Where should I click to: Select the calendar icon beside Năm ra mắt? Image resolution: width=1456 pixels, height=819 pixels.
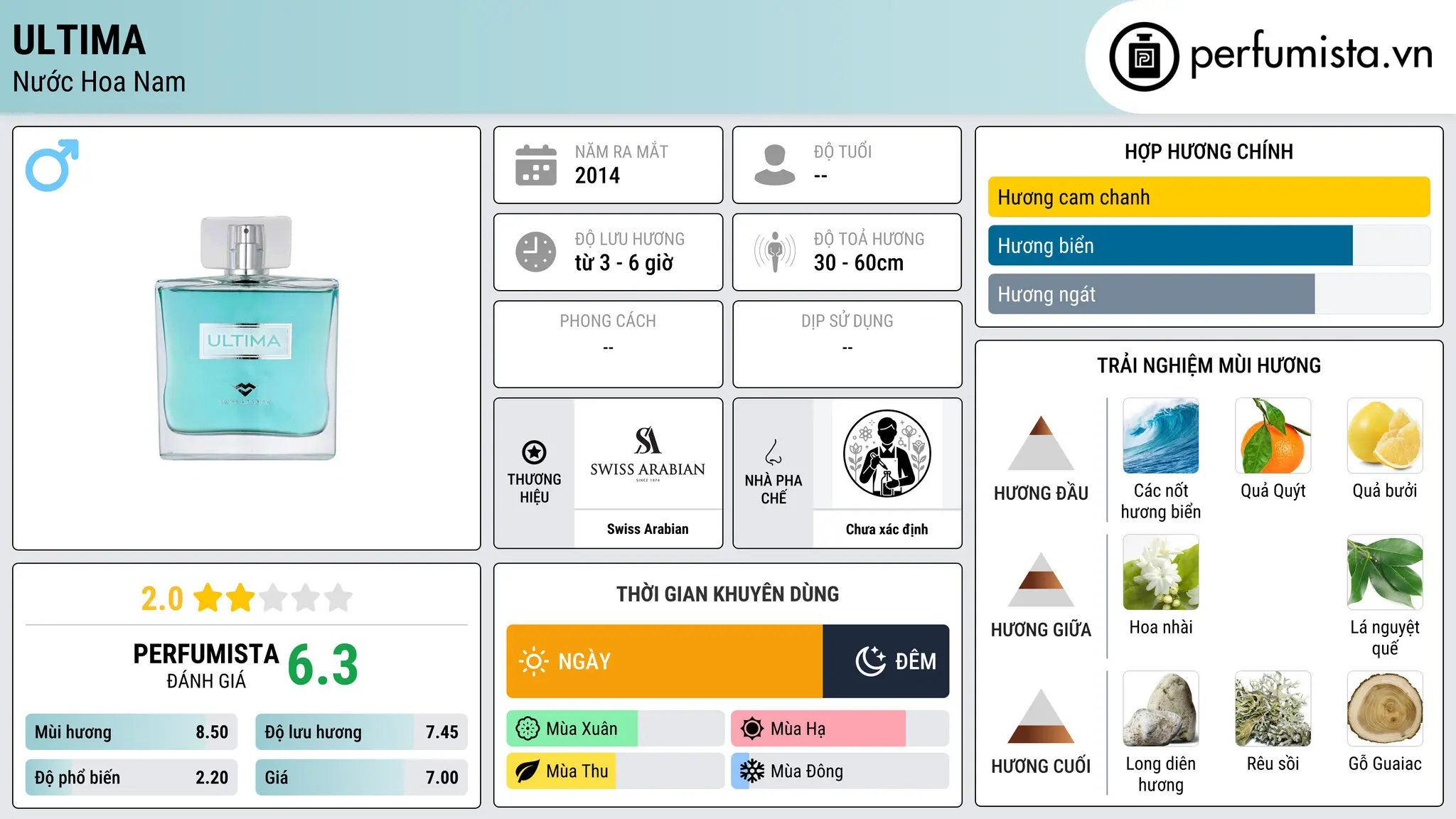[x=536, y=165]
